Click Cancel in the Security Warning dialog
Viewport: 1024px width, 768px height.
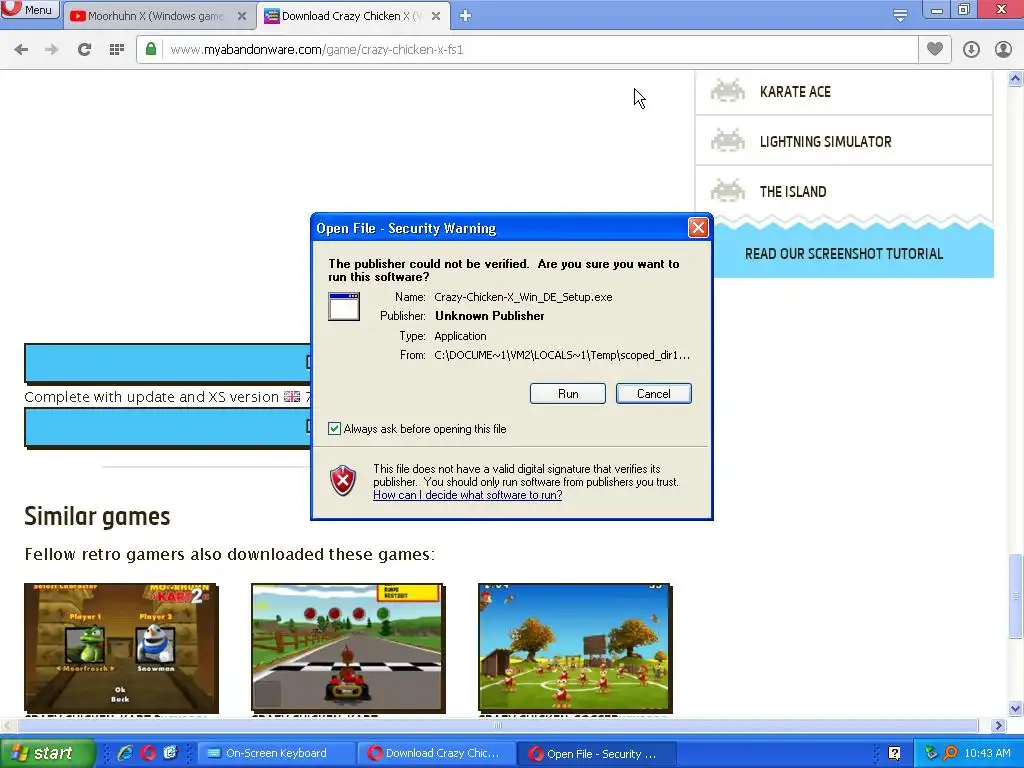(x=654, y=394)
